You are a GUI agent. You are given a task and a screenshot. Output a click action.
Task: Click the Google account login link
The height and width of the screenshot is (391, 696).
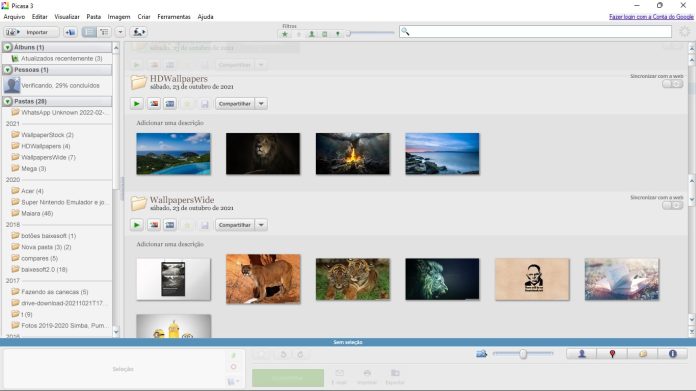pyautogui.click(x=651, y=16)
